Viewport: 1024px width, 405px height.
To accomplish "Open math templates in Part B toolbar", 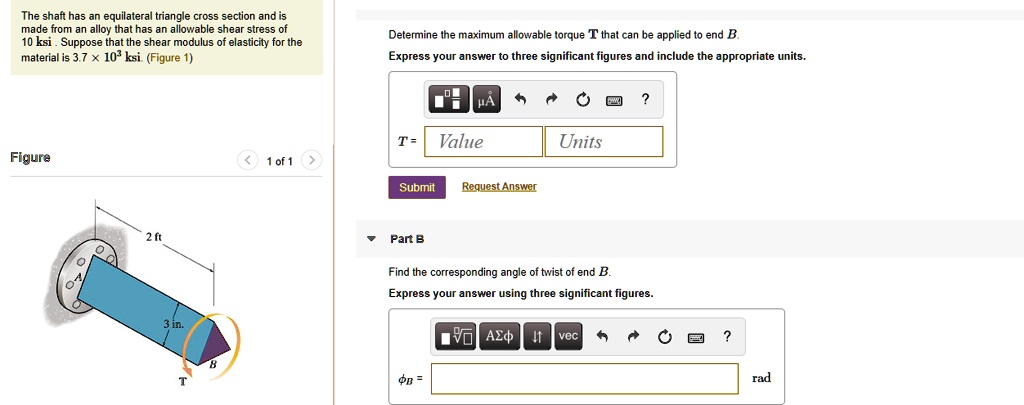I will point(456,336).
